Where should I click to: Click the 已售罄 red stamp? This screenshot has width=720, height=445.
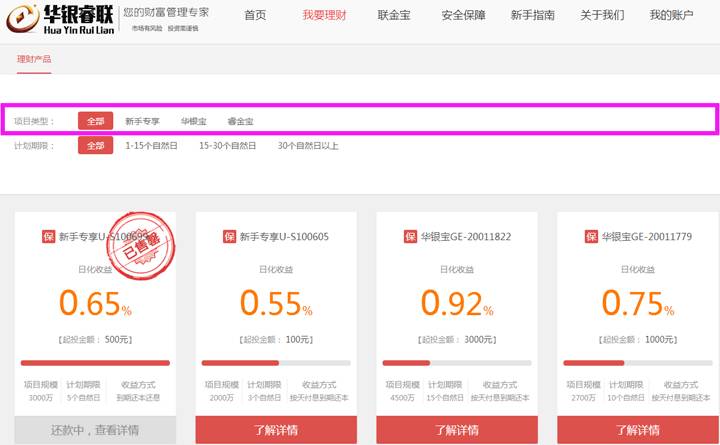141,246
